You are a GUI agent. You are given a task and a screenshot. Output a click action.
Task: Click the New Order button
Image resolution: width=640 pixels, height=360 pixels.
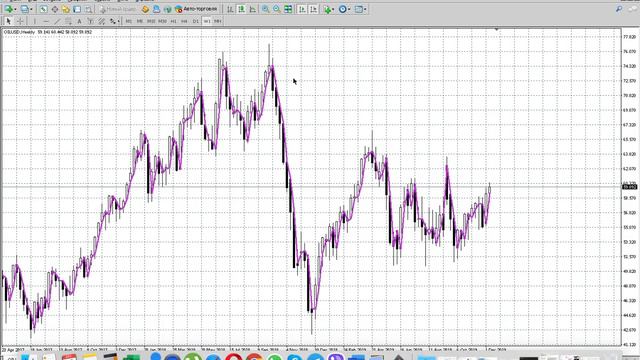118,9
